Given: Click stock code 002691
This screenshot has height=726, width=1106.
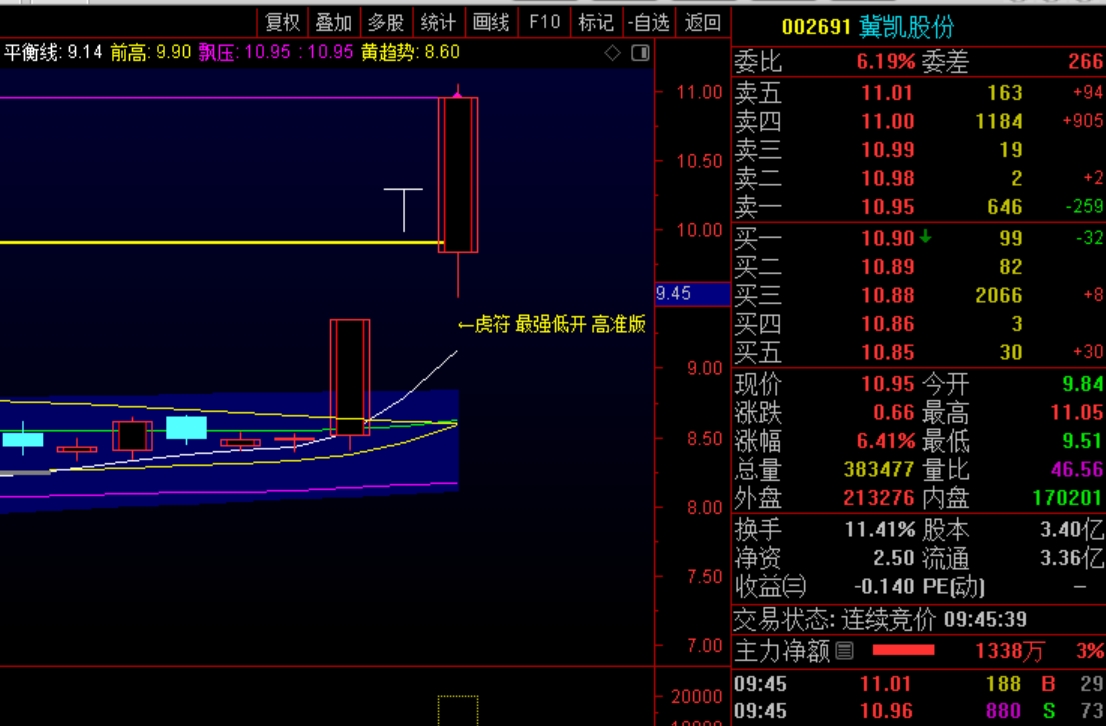Looking at the screenshot, I should point(816,28).
